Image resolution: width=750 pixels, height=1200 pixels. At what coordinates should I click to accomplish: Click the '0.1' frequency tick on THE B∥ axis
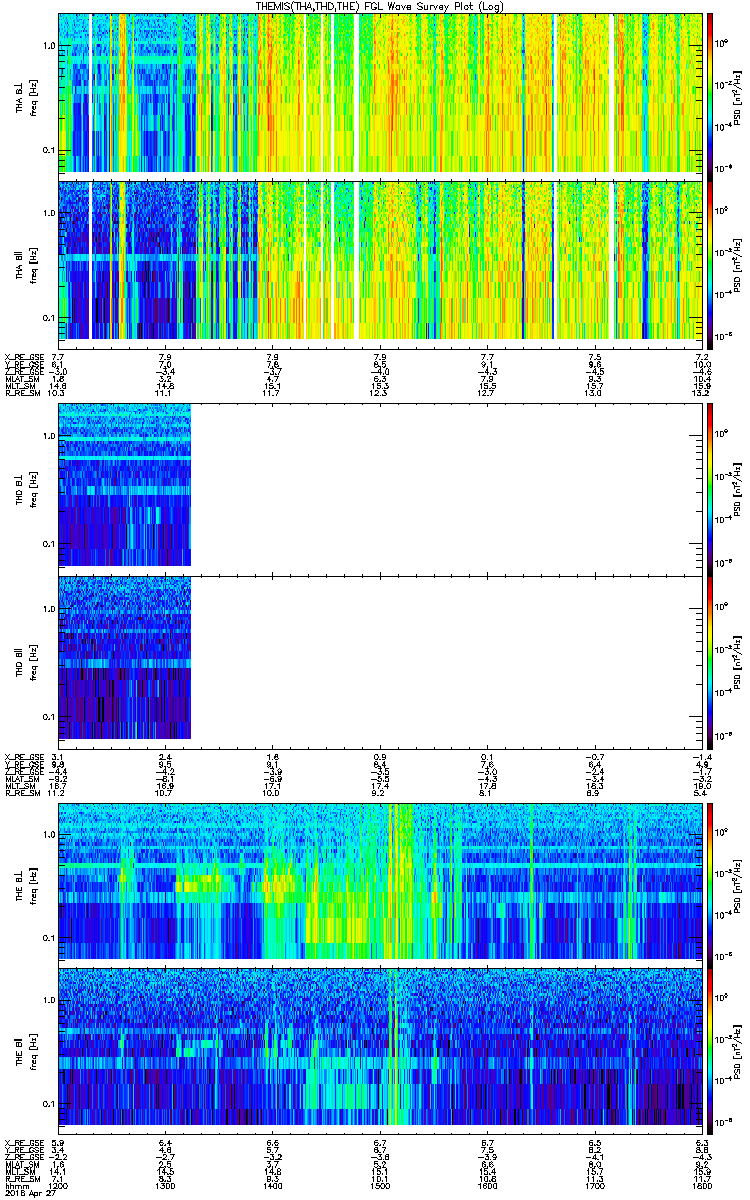pyautogui.click(x=49, y=1102)
